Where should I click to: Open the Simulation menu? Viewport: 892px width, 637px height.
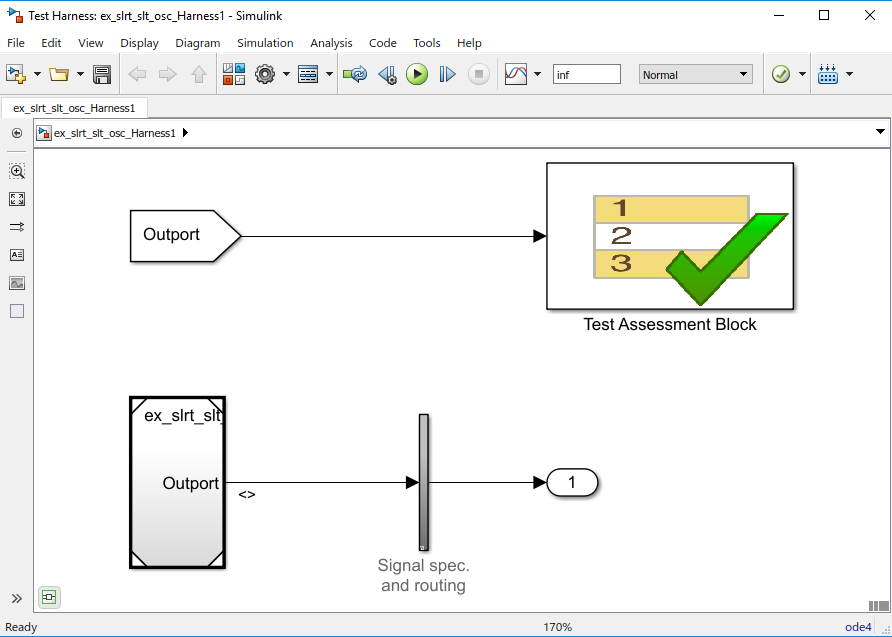(265, 43)
